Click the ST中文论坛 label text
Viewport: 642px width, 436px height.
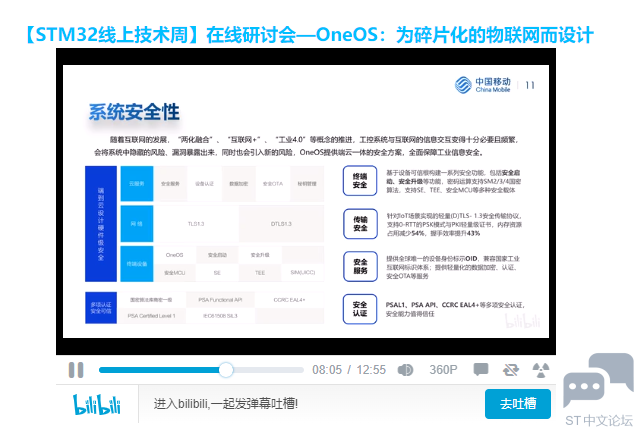(x=599, y=420)
